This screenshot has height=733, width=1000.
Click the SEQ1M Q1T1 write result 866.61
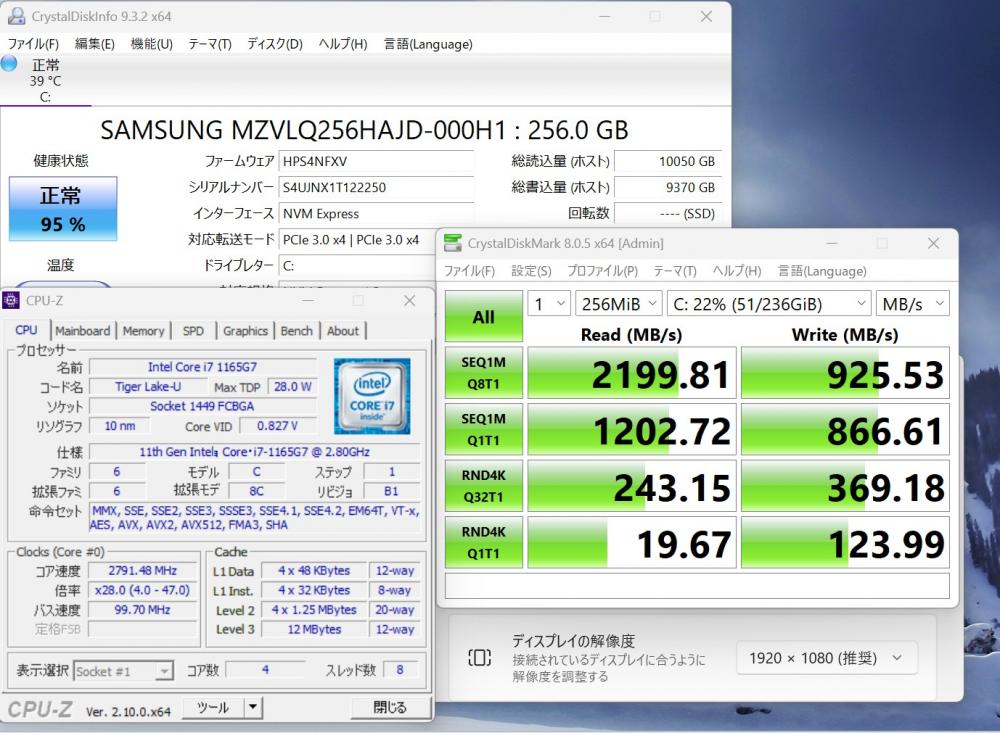[x=846, y=429]
